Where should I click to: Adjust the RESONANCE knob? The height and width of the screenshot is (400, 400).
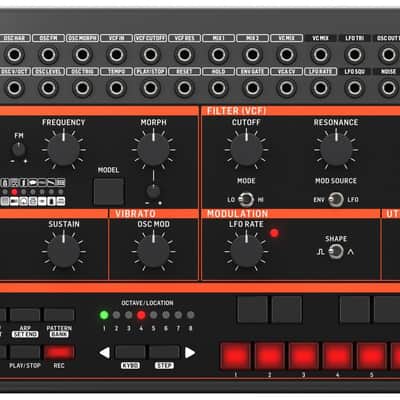point(336,150)
